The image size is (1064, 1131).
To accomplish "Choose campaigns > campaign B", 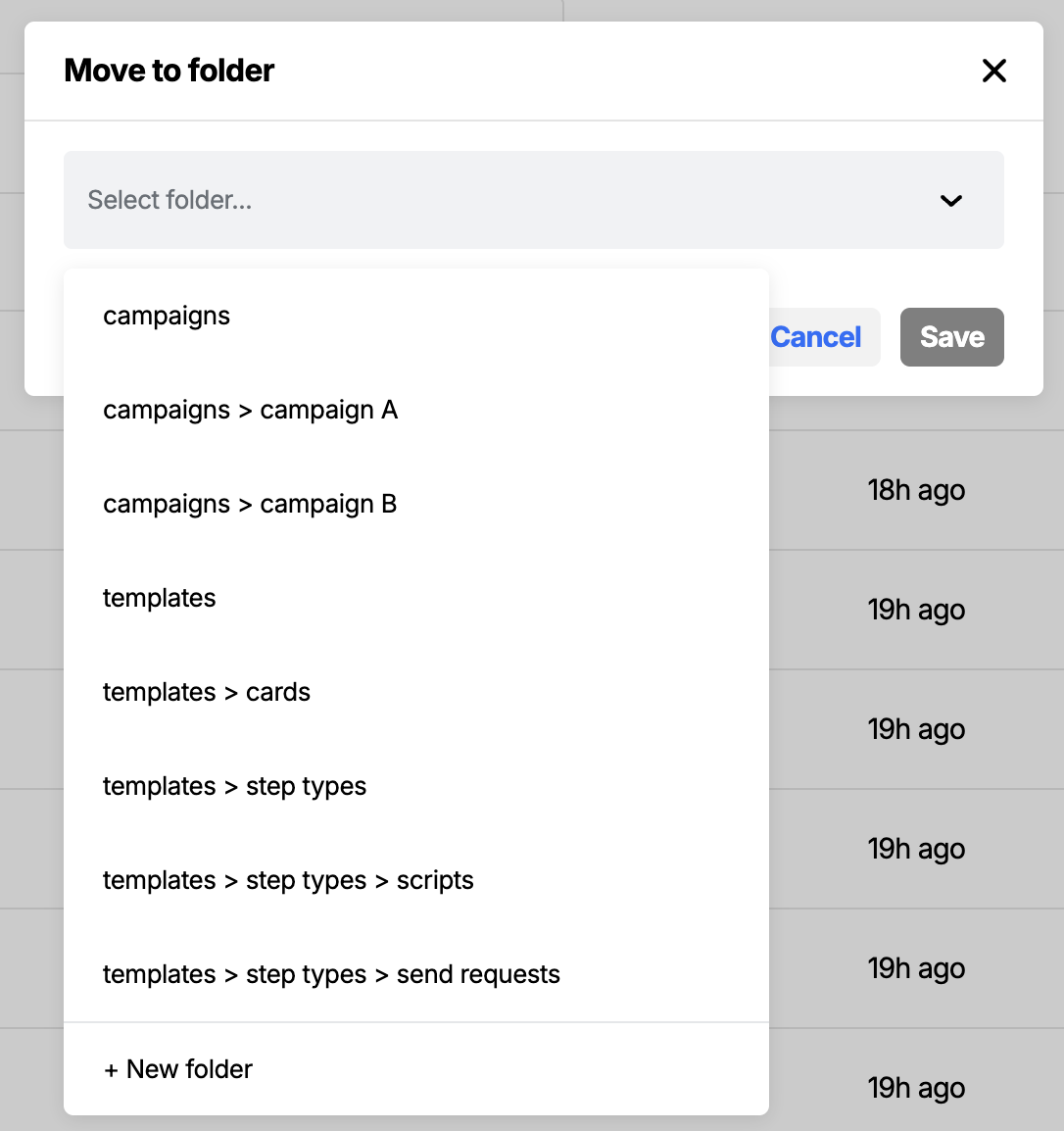I will pos(250,504).
